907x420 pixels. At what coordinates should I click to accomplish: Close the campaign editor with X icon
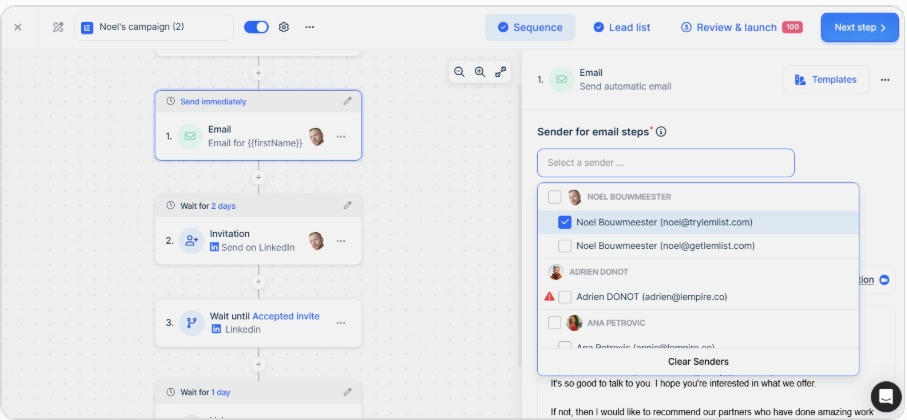[x=18, y=27]
